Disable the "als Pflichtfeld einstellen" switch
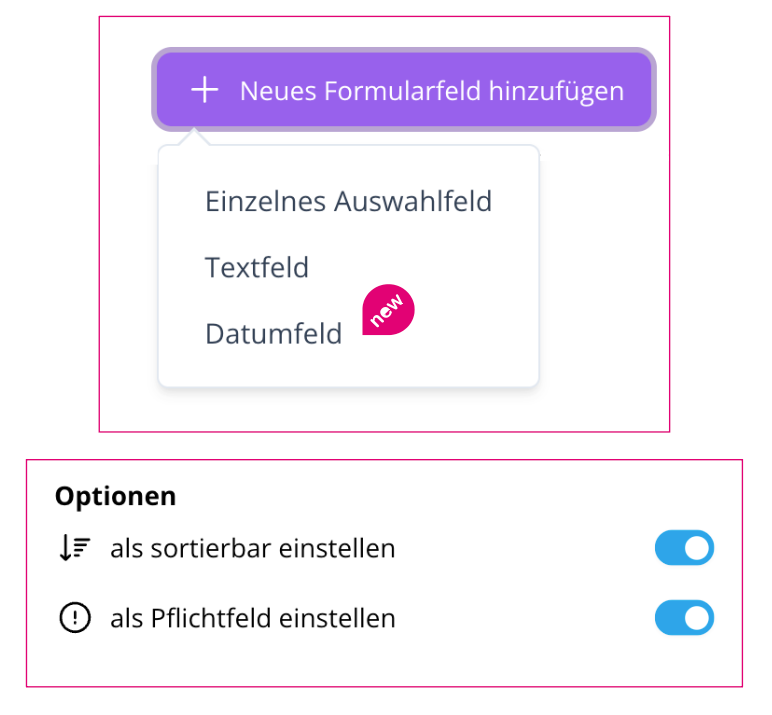This screenshot has width=772, height=715. (684, 618)
